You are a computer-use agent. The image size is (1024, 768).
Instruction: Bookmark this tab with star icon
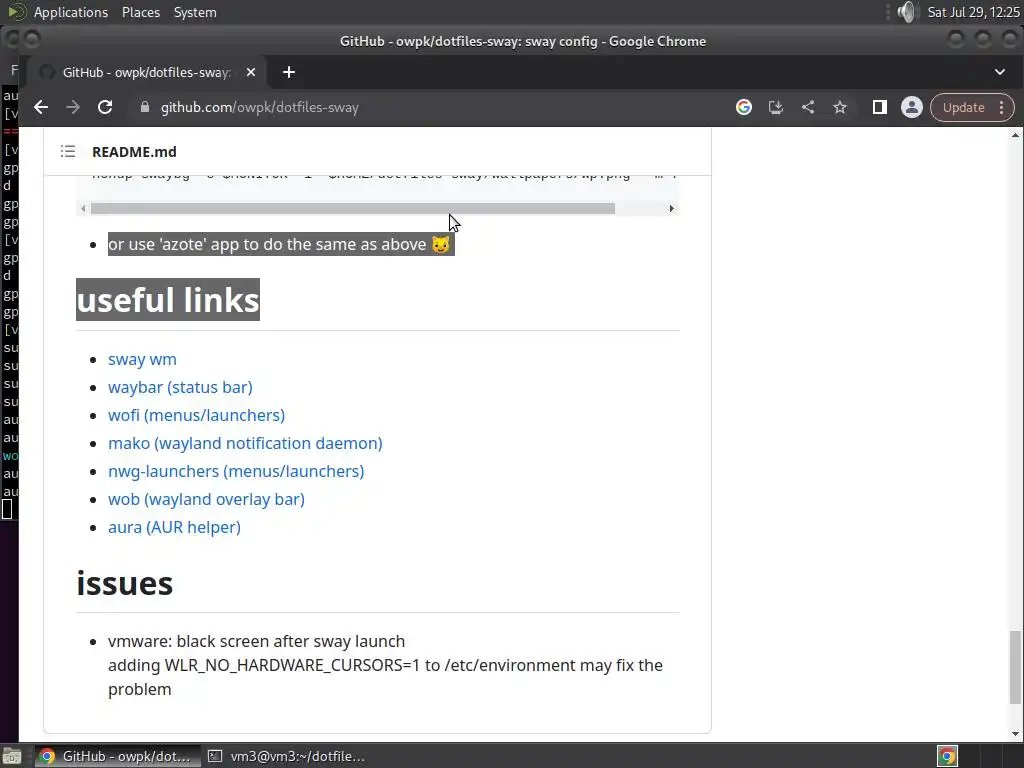point(840,108)
